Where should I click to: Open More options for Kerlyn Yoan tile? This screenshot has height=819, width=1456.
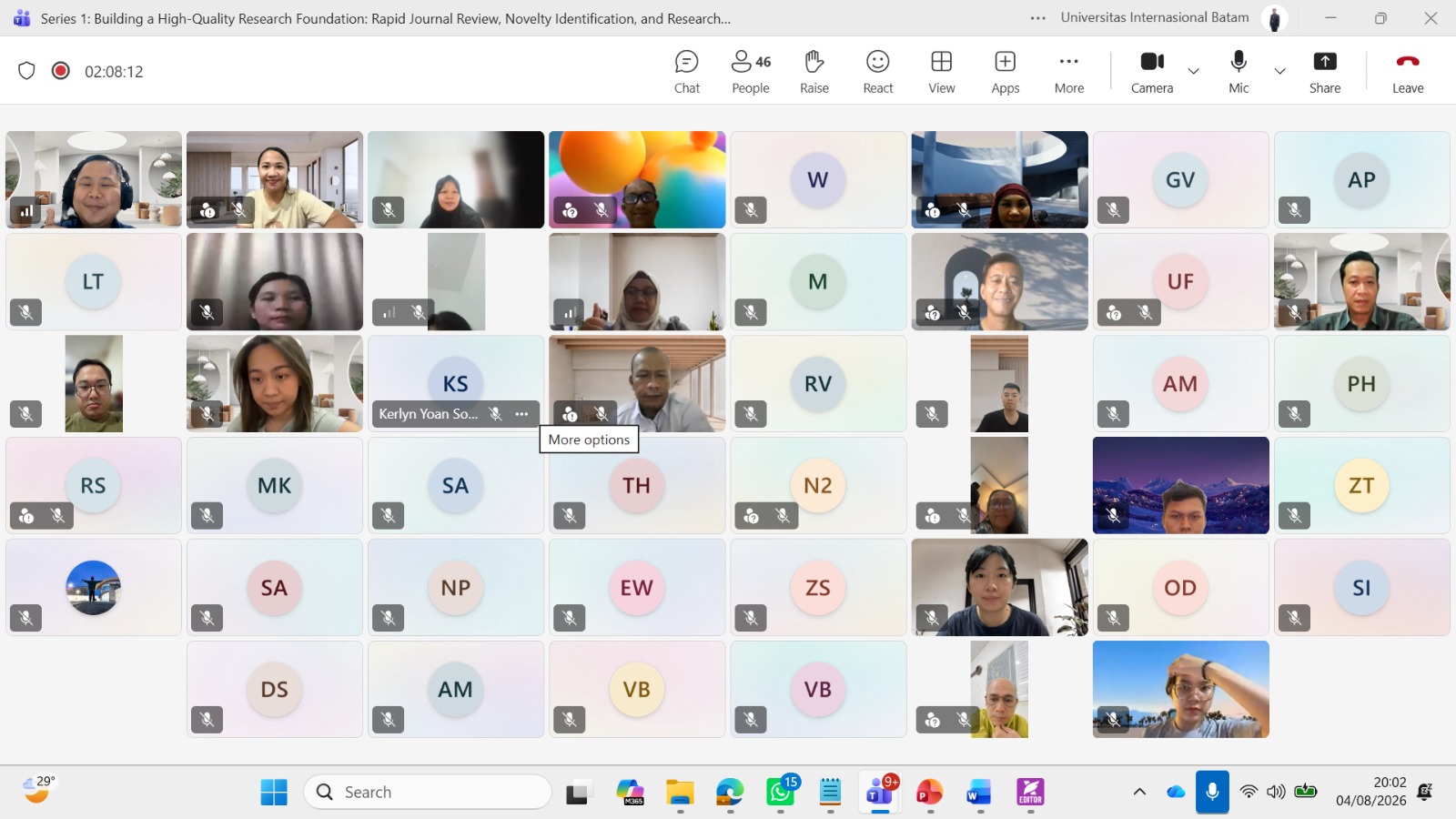coord(521,414)
